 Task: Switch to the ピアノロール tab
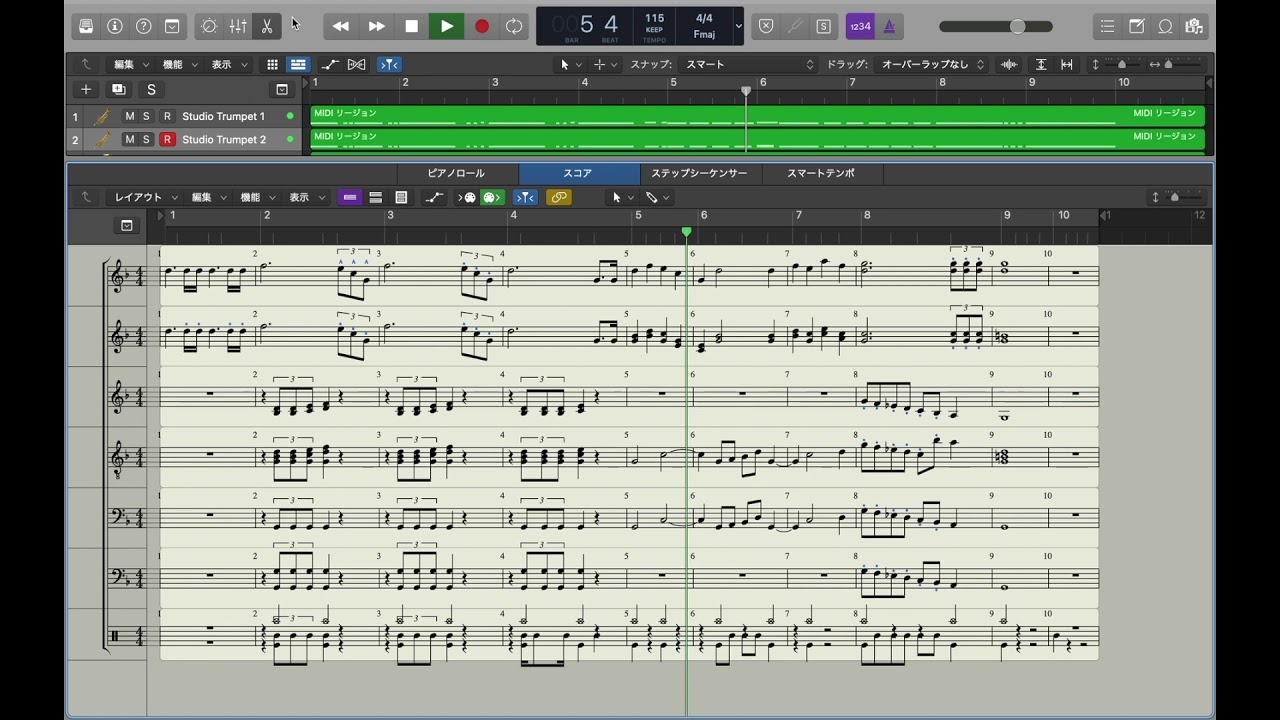coord(456,173)
